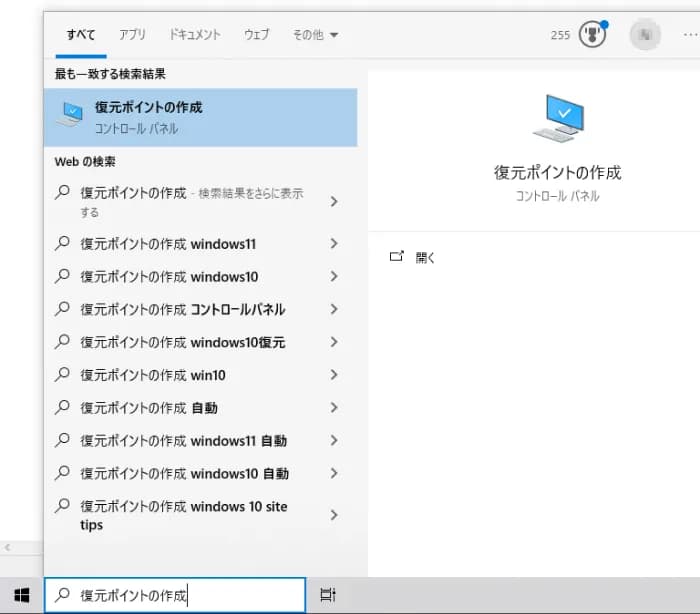The image size is (700, 614).
Task: Click the 開く open icon
Action: tap(396, 256)
